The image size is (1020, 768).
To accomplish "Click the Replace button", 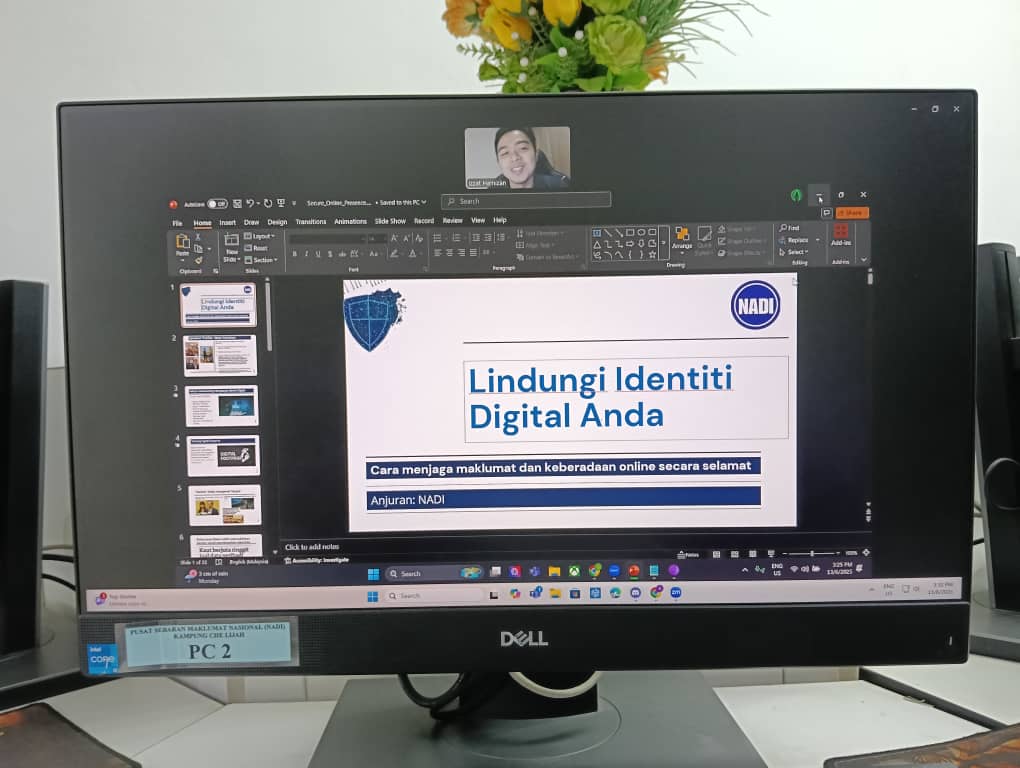I will (794, 240).
